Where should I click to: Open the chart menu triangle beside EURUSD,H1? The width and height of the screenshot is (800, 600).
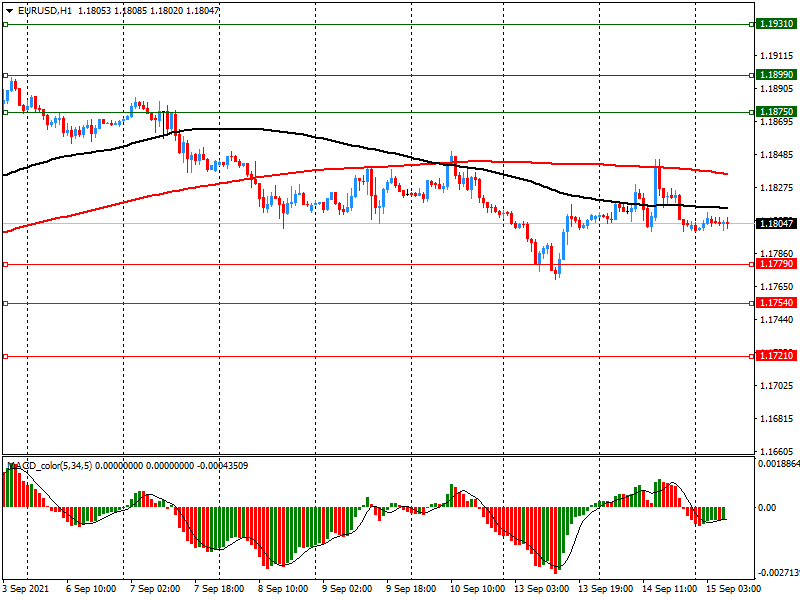click(x=10, y=11)
